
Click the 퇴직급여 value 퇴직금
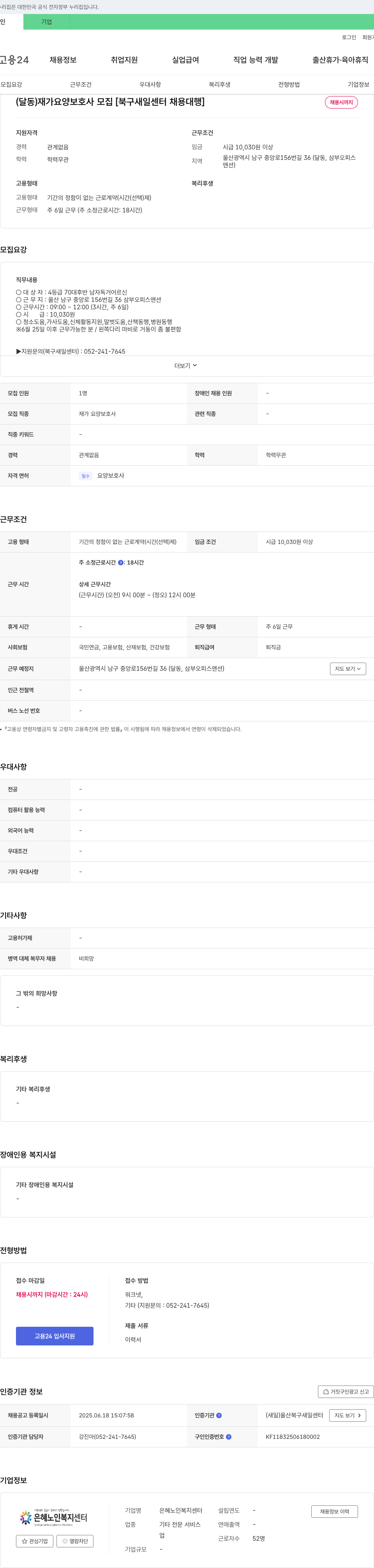point(273,648)
